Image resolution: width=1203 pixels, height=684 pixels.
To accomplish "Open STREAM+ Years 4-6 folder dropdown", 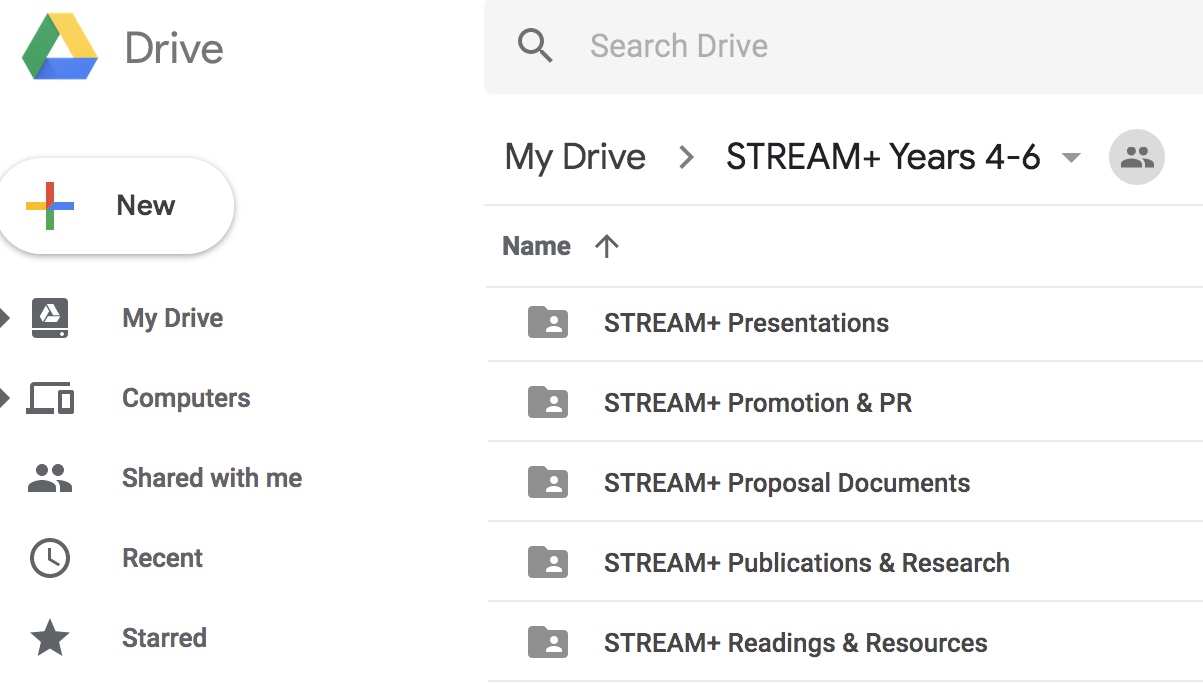I will click(x=1071, y=158).
